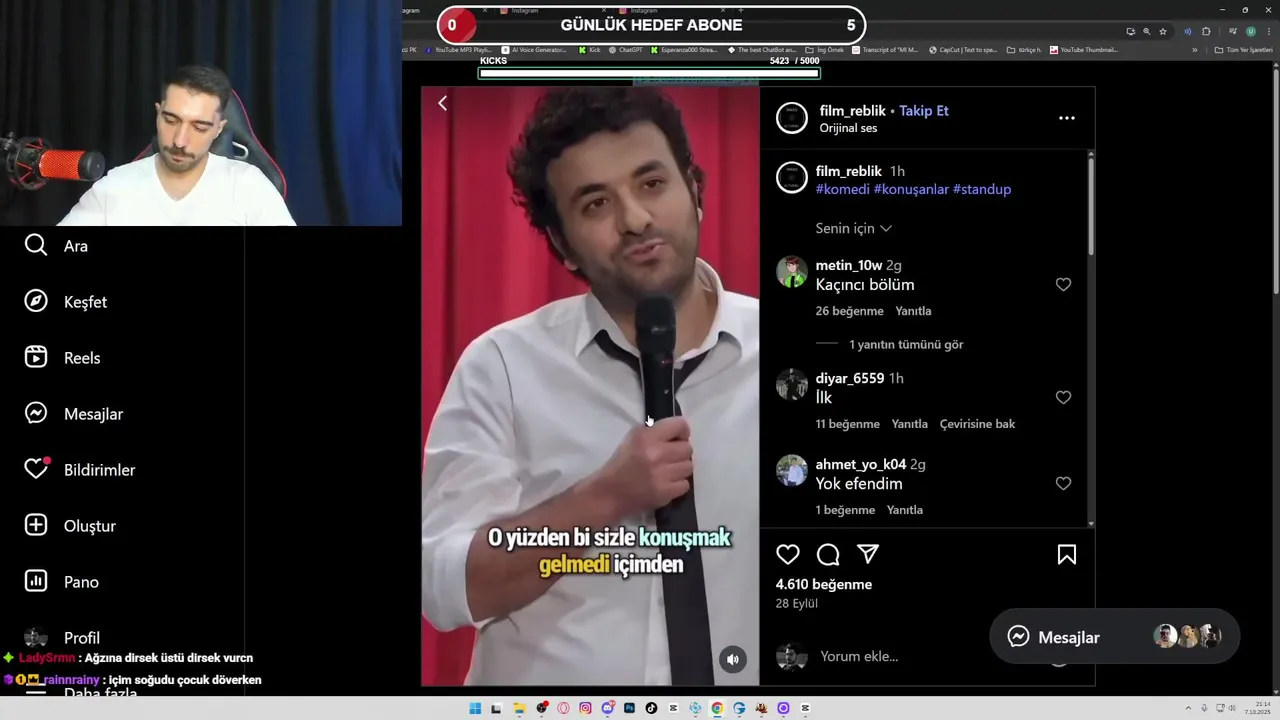Open Opera browser from taskbar

(x=563, y=708)
